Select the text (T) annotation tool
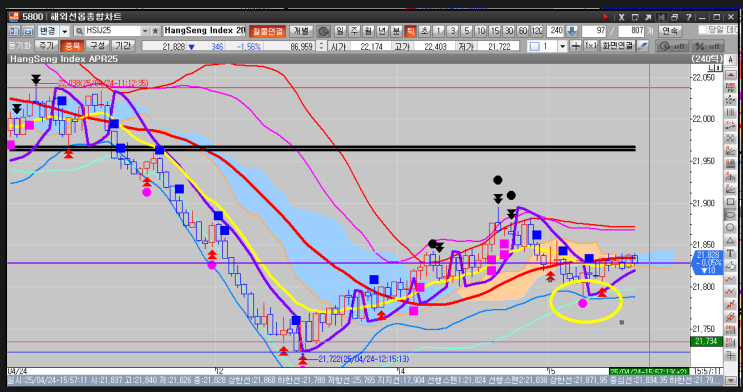This screenshot has height=392, width=743. [x=730, y=253]
